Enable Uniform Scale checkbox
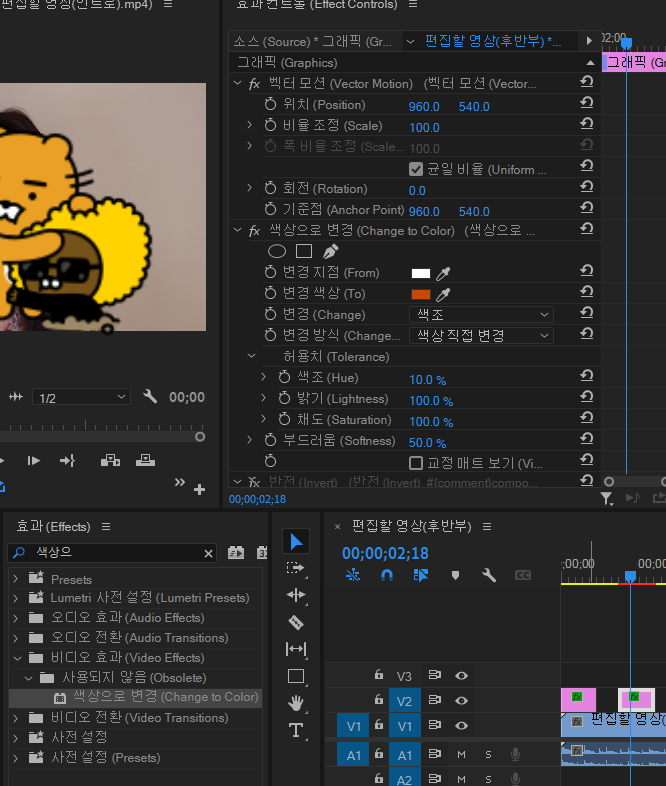Screen dimensions: 666x786 [x=416, y=169]
